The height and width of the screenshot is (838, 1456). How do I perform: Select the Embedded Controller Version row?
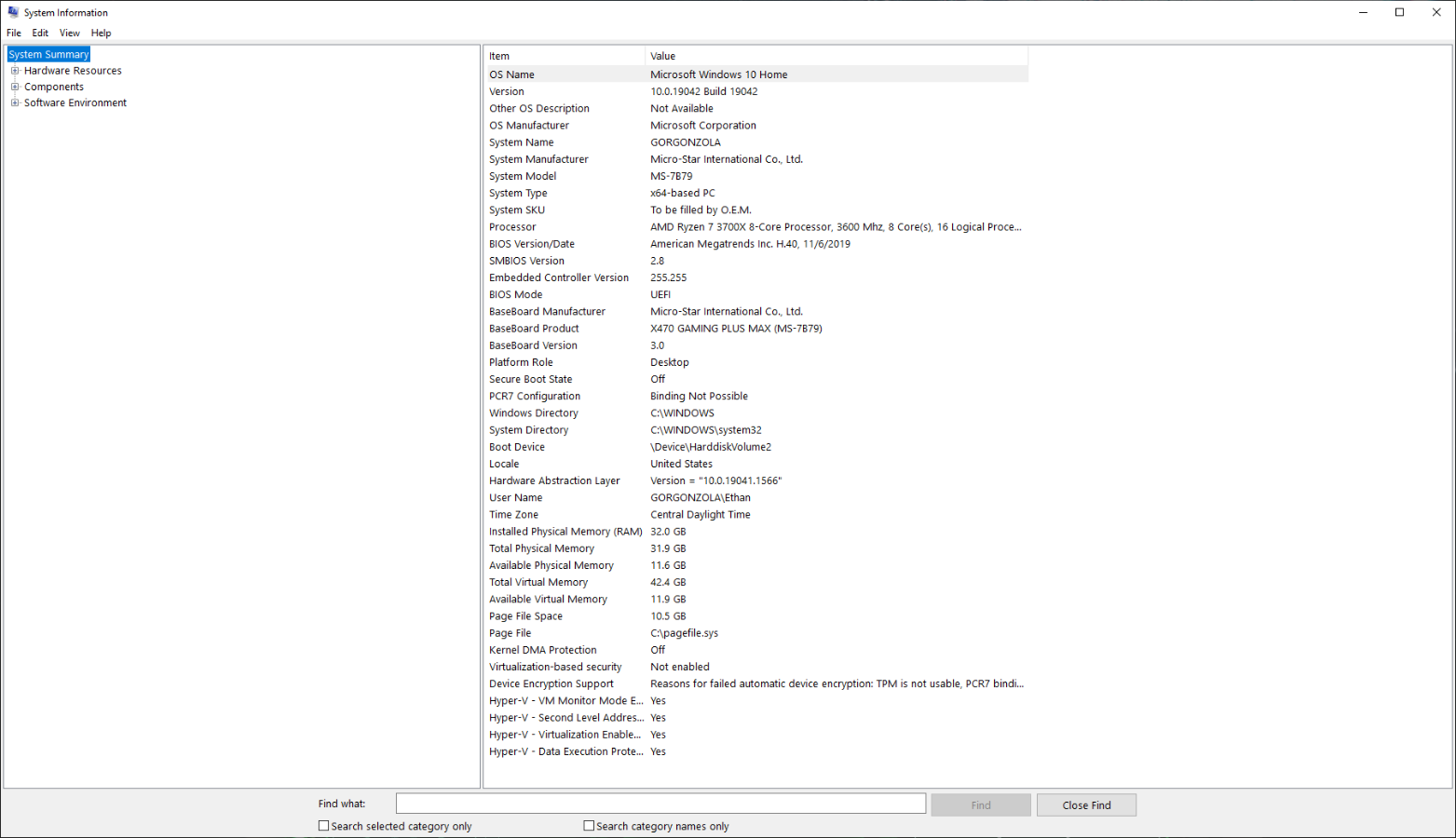click(x=756, y=277)
